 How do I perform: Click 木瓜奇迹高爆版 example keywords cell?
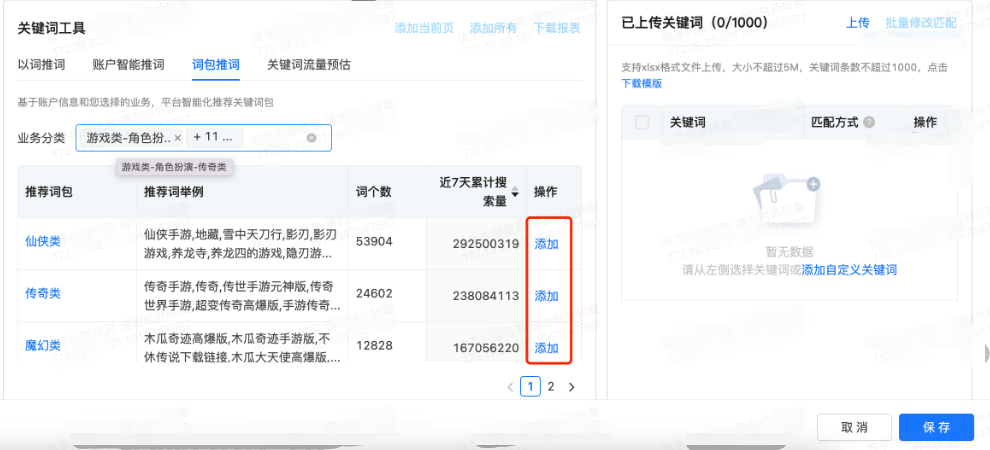242,346
